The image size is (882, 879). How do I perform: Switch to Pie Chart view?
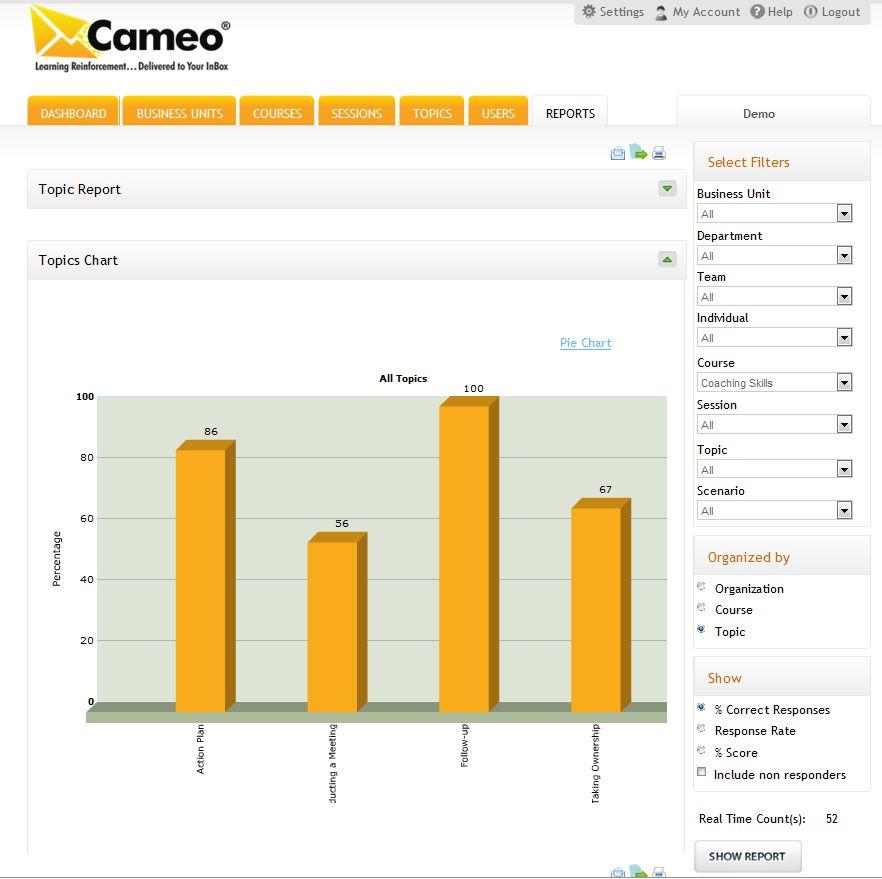pyautogui.click(x=585, y=343)
